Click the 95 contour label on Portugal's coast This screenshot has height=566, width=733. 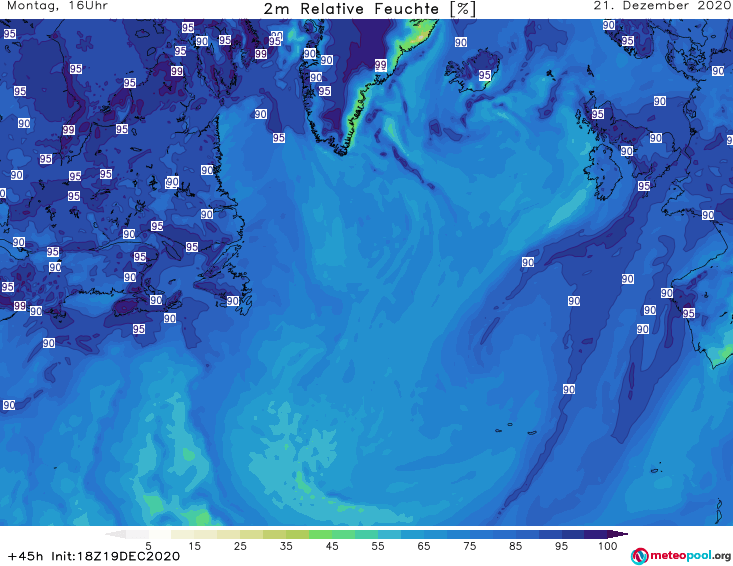[689, 313]
